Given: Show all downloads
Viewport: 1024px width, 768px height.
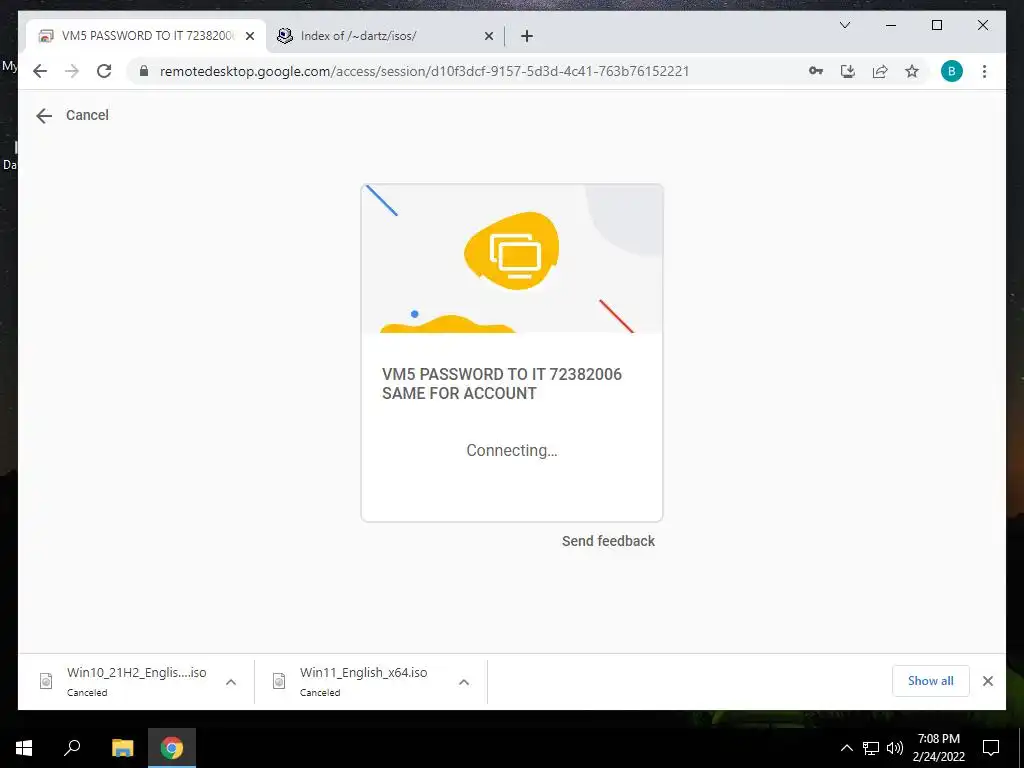Looking at the screenshot, I should click(x=931, y=680).
